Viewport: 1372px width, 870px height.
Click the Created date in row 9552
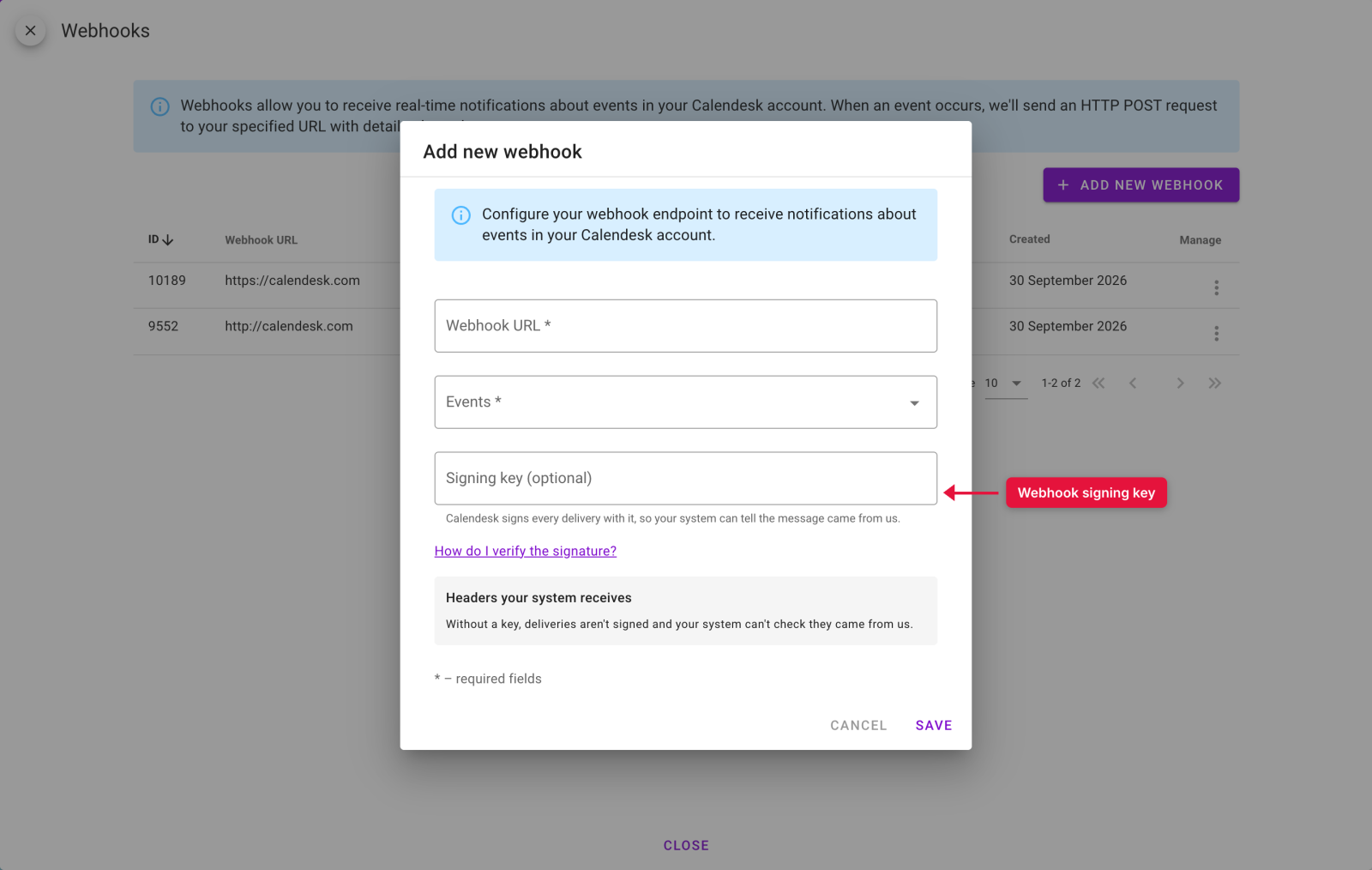pos(1068,326)
